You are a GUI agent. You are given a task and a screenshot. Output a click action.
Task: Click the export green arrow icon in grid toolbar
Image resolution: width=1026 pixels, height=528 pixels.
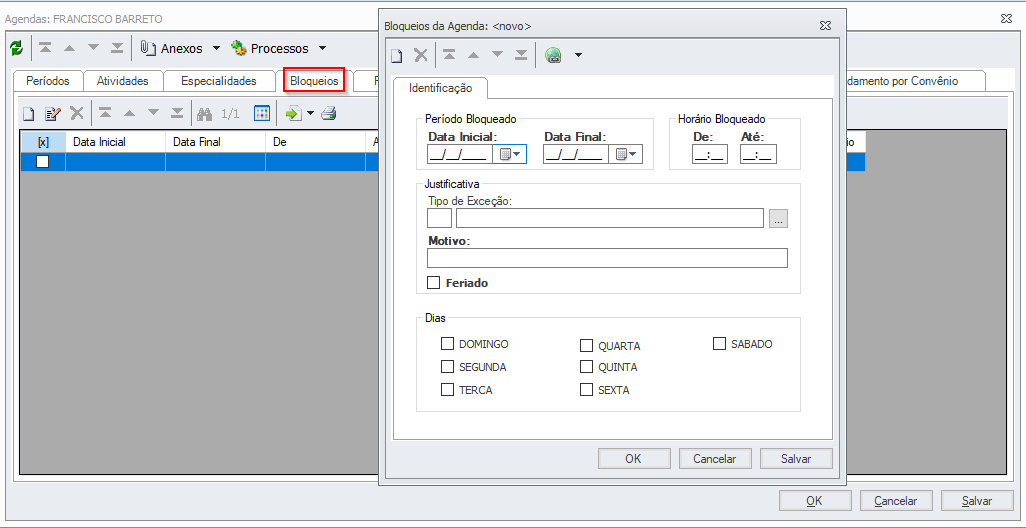point(292,114)
